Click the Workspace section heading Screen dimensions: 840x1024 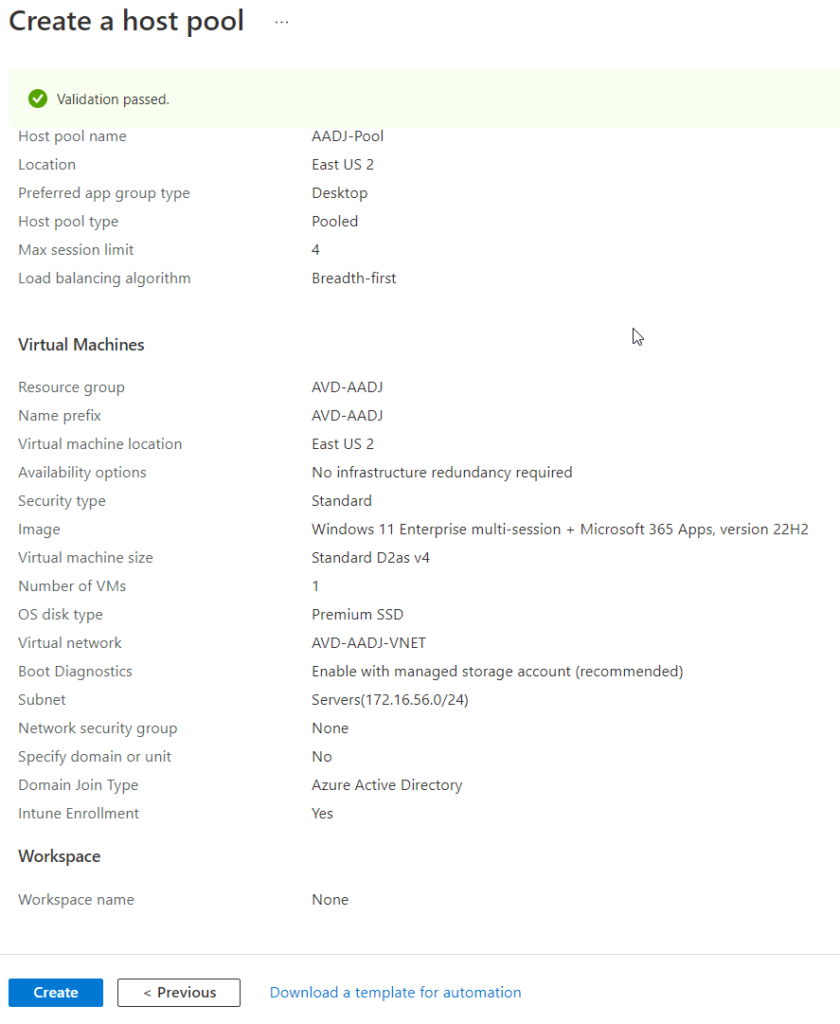click(x=59, y=856)
